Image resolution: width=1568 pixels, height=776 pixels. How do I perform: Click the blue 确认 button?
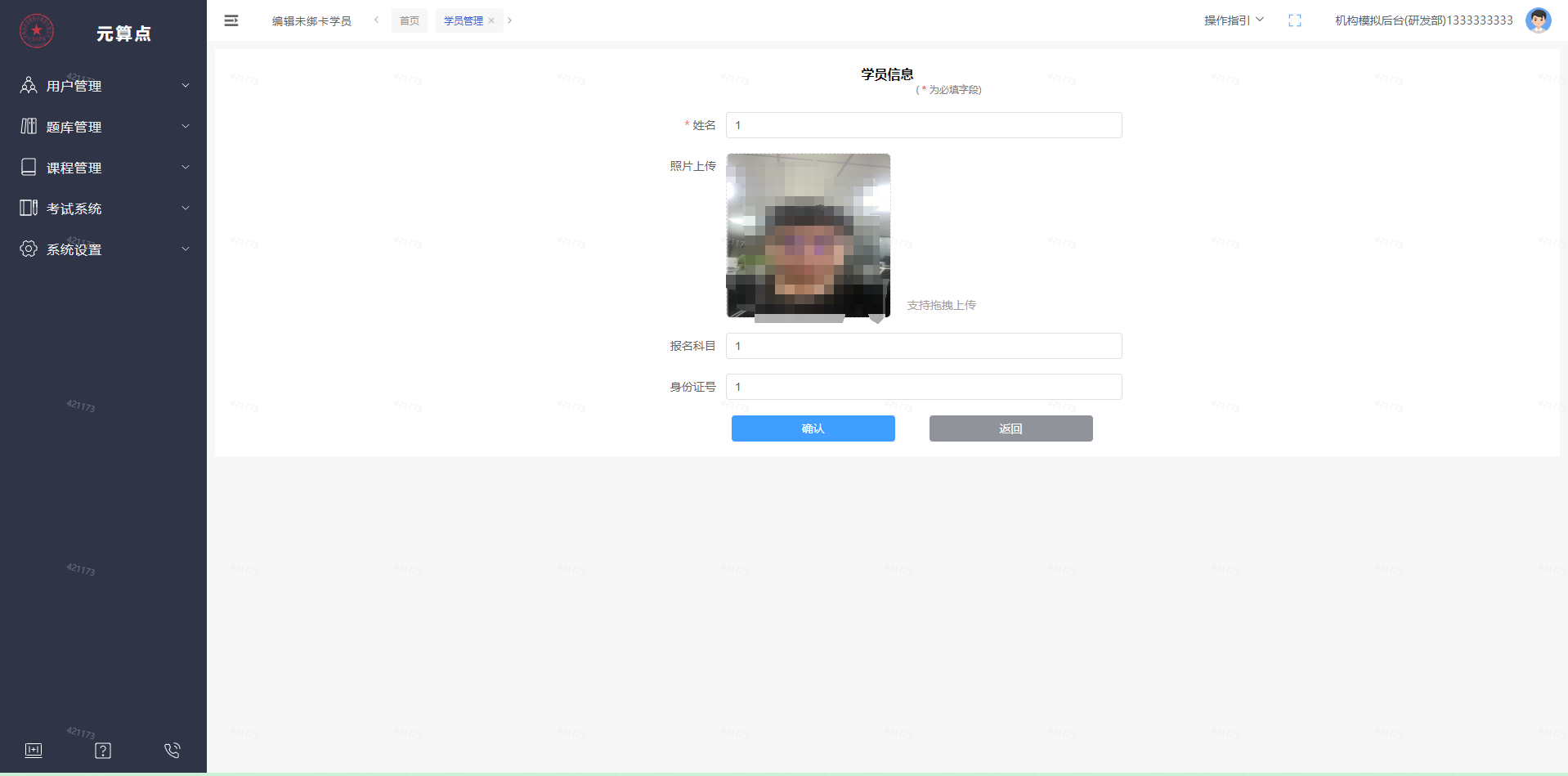(x=813, y=428)
